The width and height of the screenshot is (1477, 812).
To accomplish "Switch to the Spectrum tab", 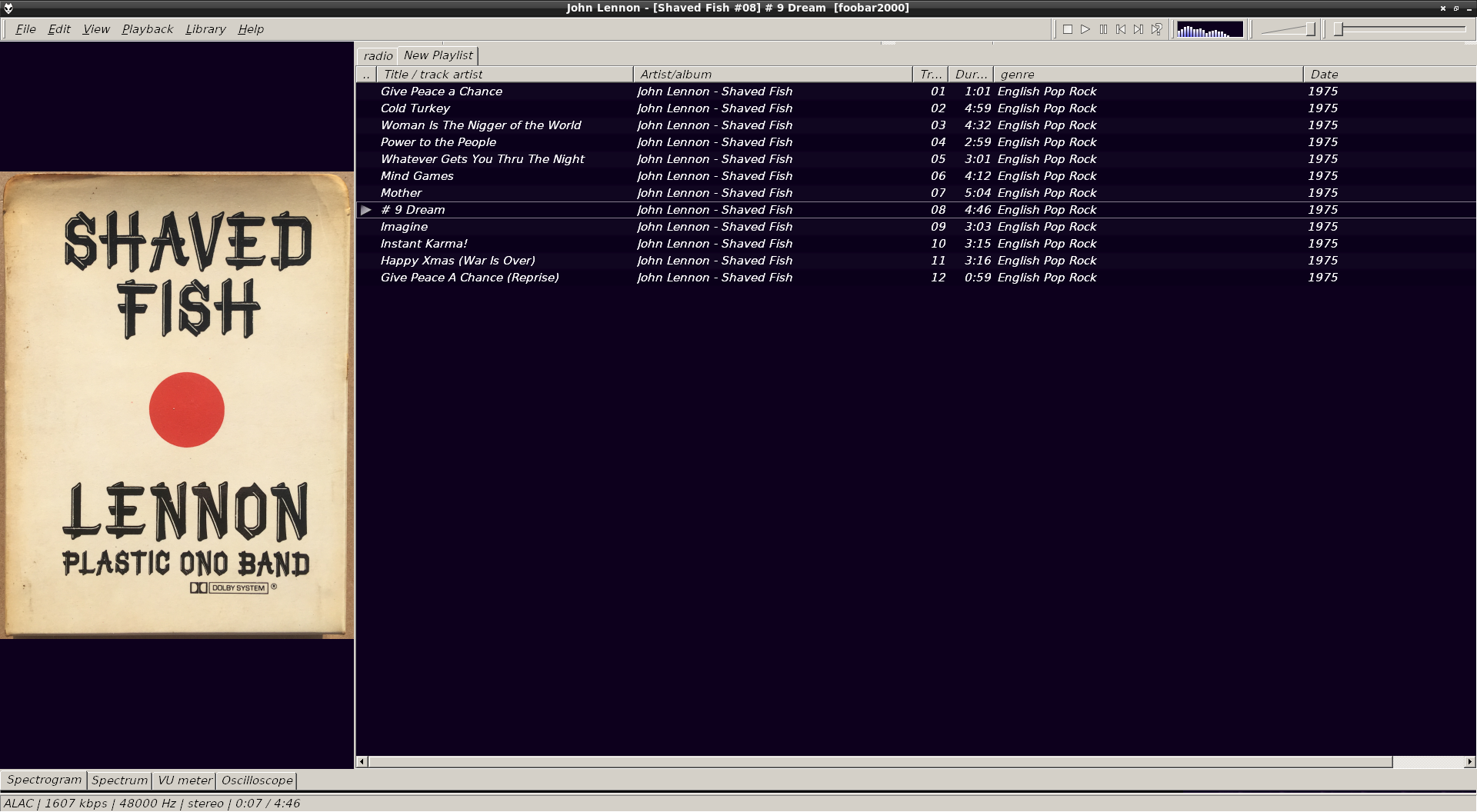I will (x=119, y=780).
